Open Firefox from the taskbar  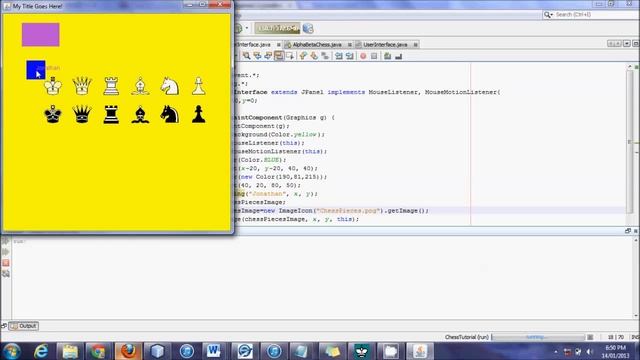(x=128, y=351)
